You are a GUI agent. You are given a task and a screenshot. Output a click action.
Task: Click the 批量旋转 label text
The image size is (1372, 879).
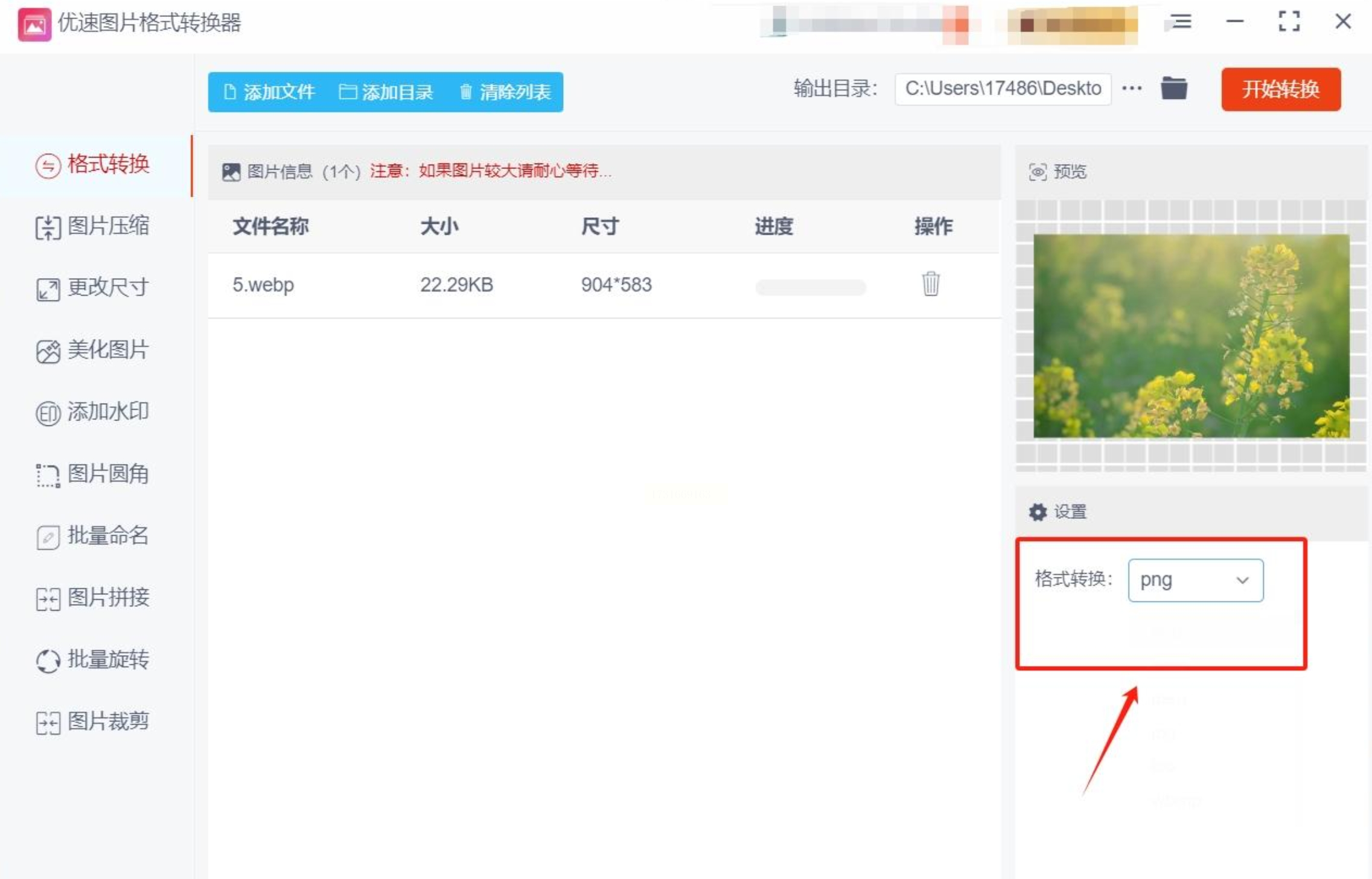[108, 660]
